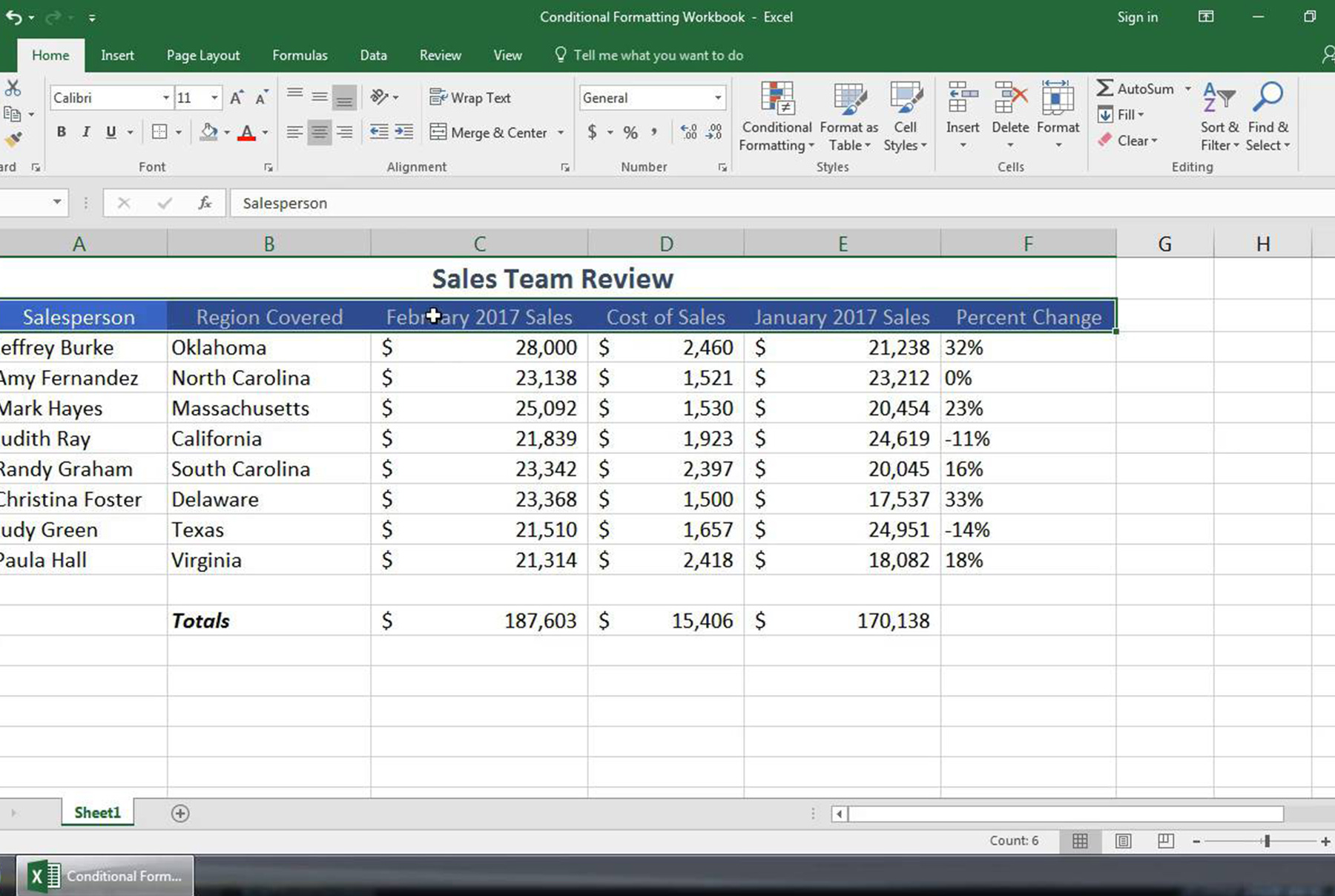Screen dimensions: 1335x896
Task: Apply percent style number format
Action: (630, 133)
